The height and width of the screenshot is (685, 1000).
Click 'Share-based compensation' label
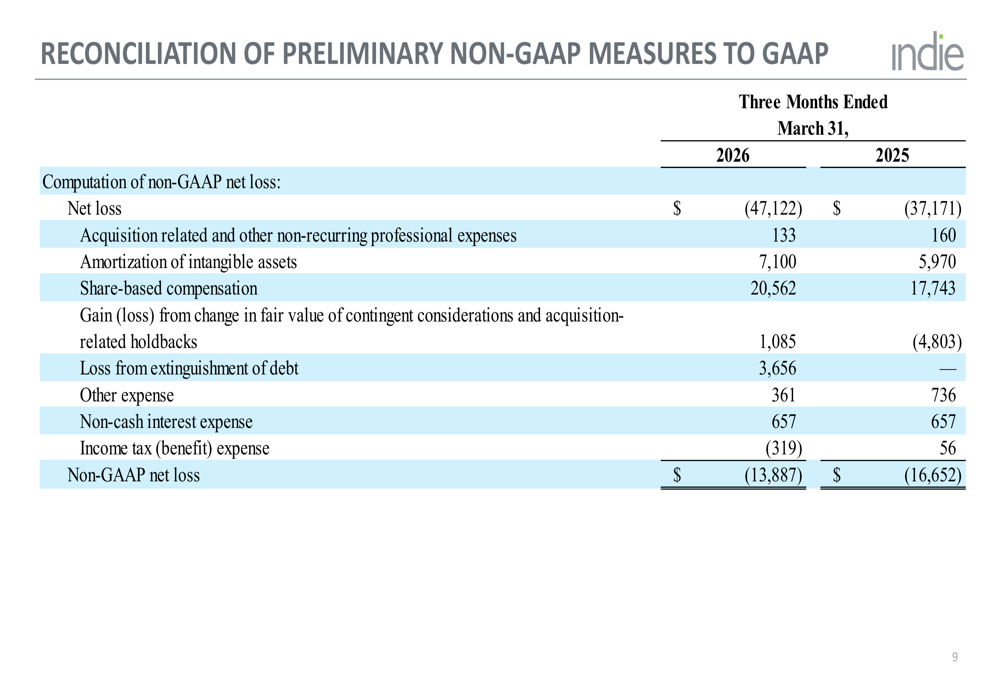[x=168, y=288]
